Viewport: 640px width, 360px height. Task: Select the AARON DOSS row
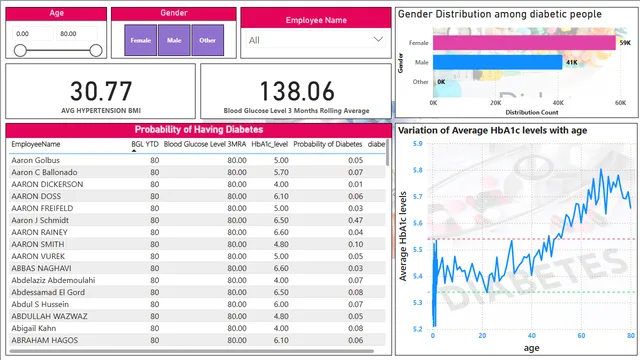click(197, 196)
